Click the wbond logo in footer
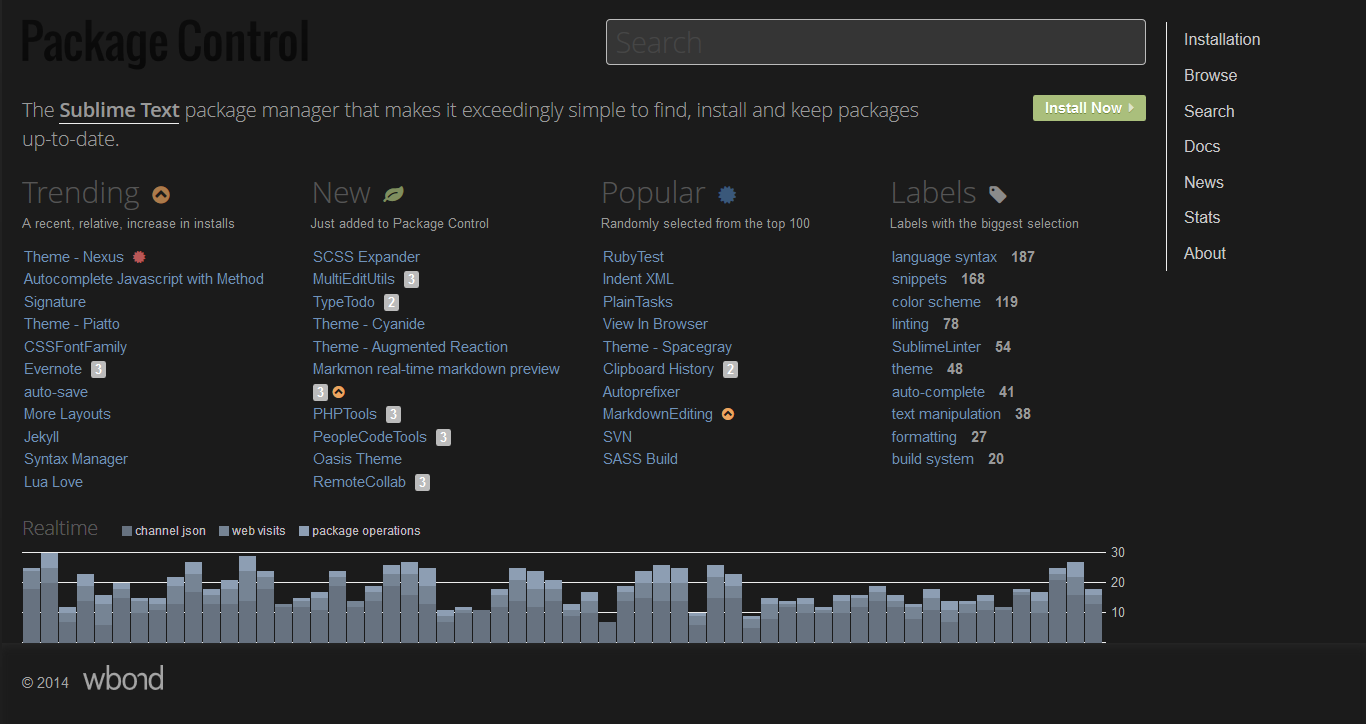The image size is (1366, 724). click(x=123, y=680)
